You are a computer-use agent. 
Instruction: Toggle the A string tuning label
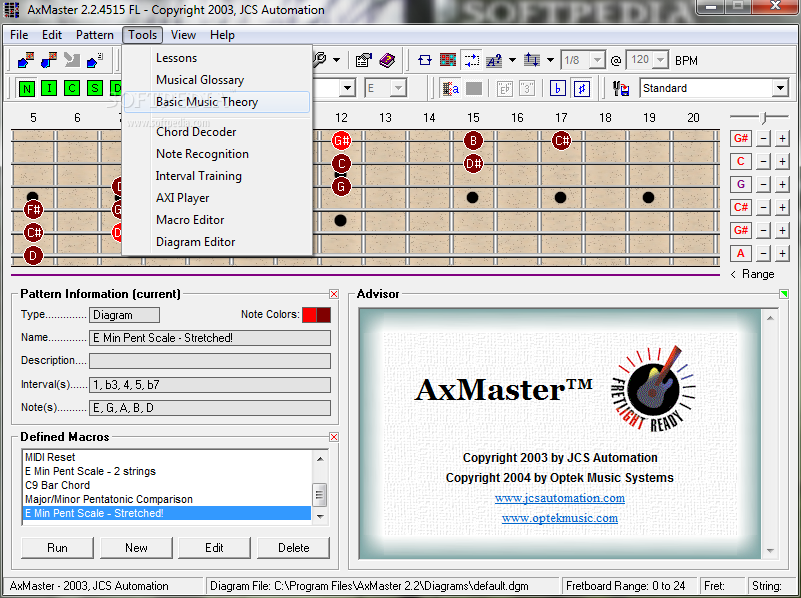[741, 253]
